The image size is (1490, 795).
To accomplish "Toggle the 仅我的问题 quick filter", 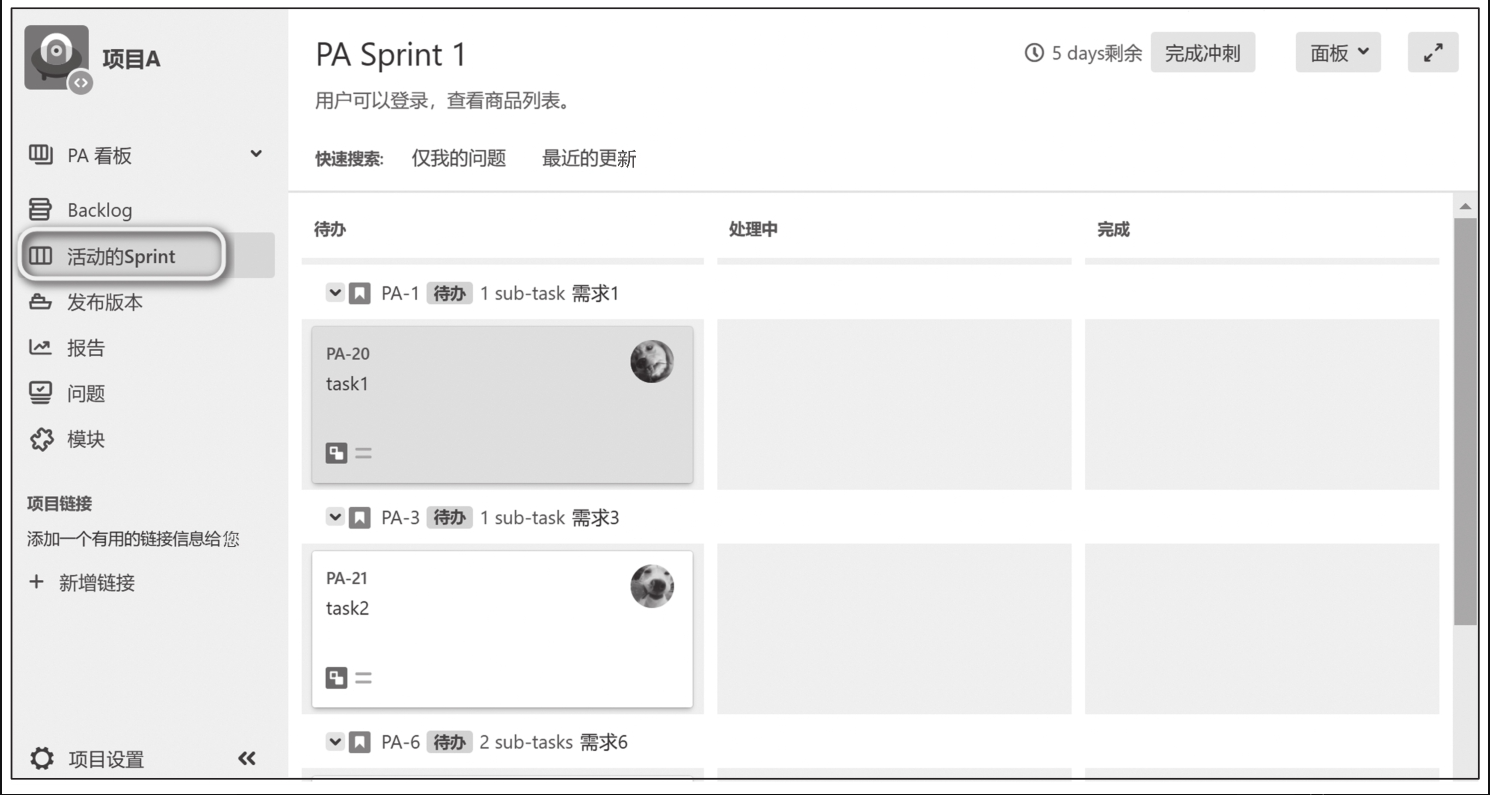I will click(x=459, y=158).
